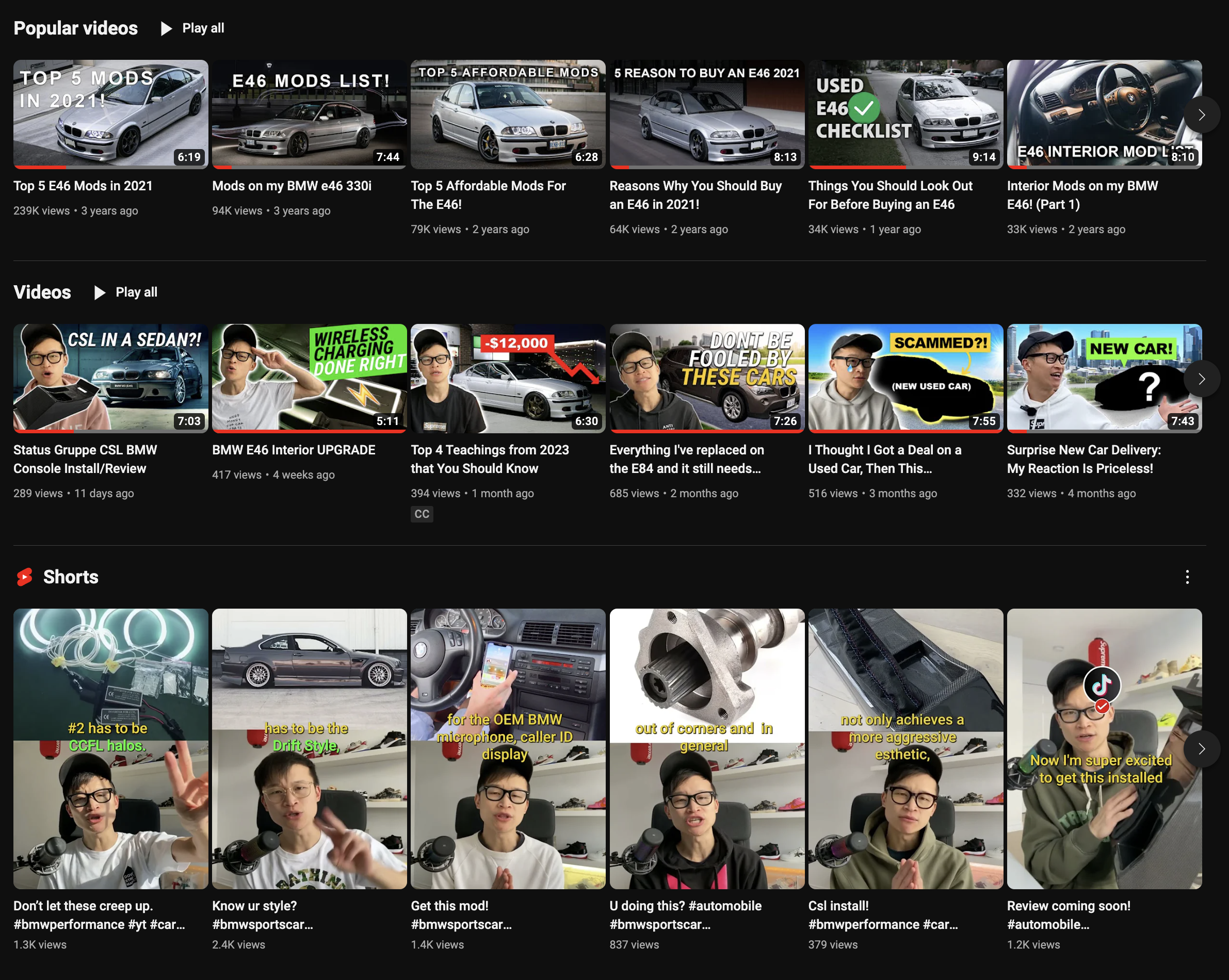The height and width of the screenshot is (980, 1229).
Task: Play the TOP 5 AFFORDABLE MODS thumbnail
Action: pyautogui.click(x=508, y=115)
